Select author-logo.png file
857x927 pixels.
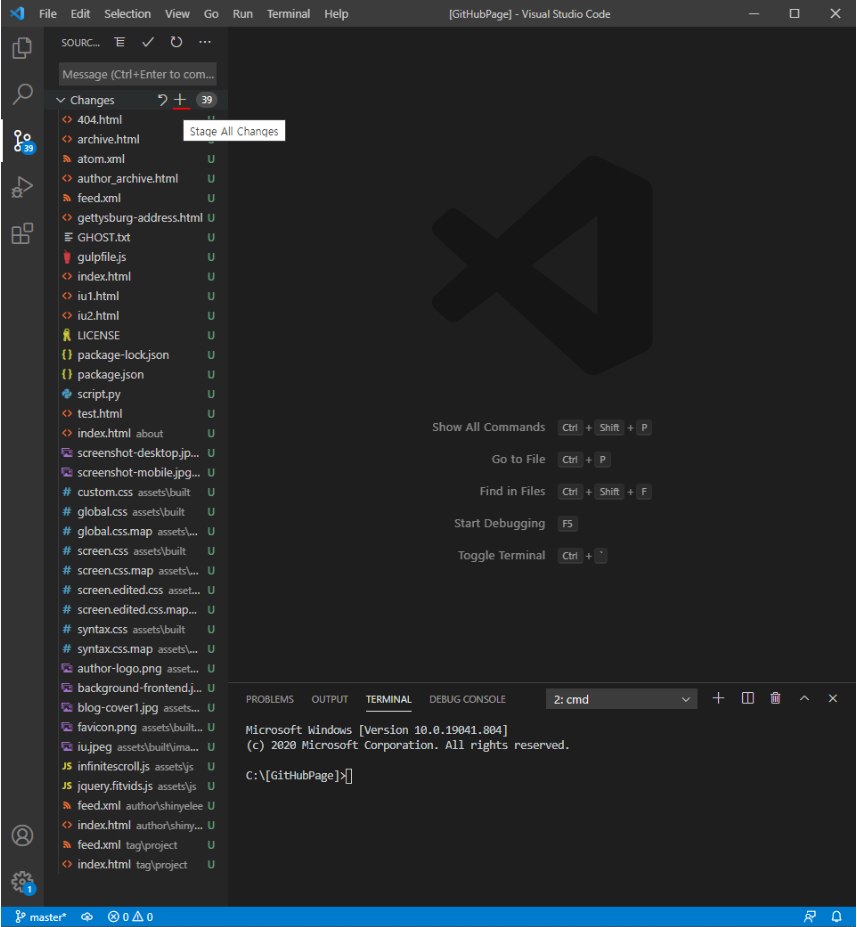coord(139,669)
